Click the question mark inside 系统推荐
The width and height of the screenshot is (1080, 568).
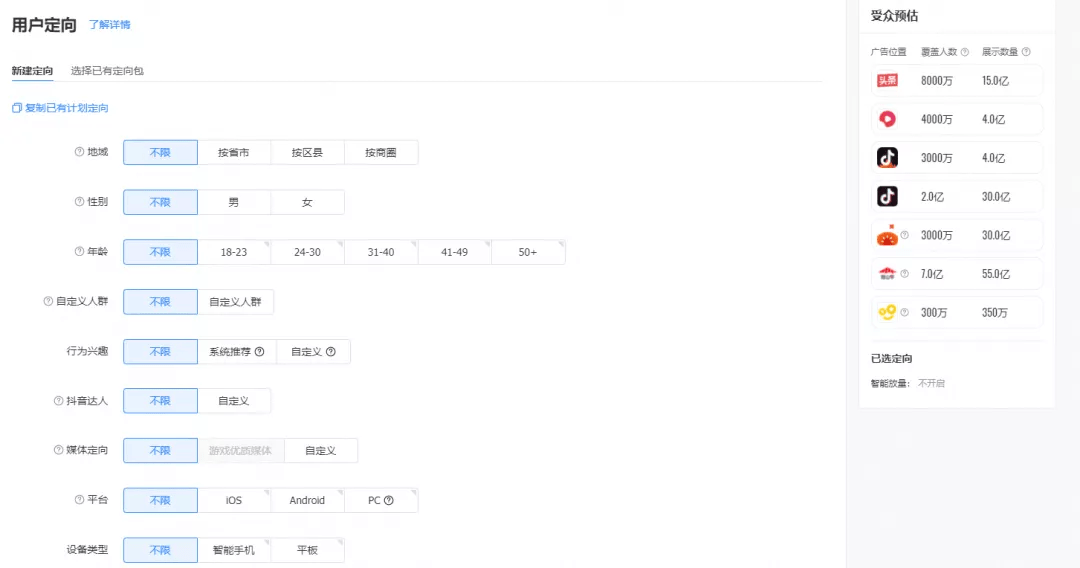click(260, 352)
